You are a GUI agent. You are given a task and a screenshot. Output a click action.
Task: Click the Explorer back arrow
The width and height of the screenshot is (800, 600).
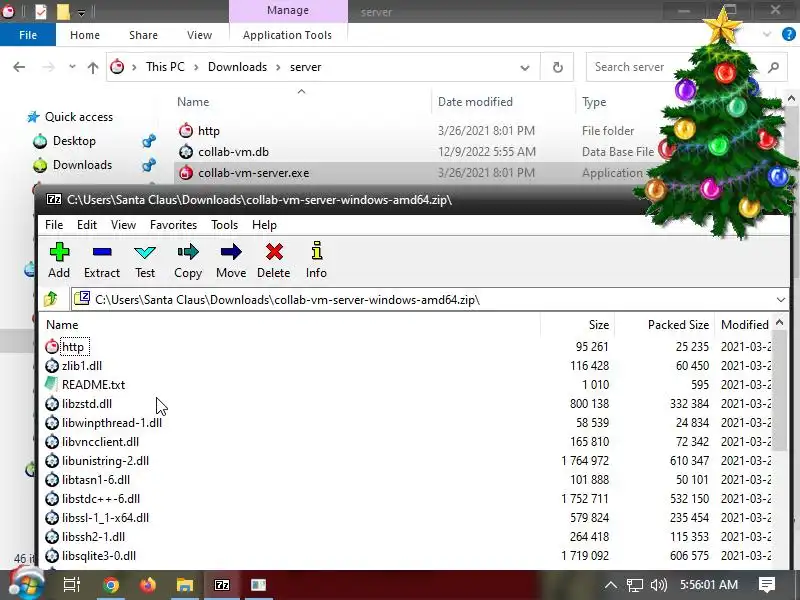19,67
